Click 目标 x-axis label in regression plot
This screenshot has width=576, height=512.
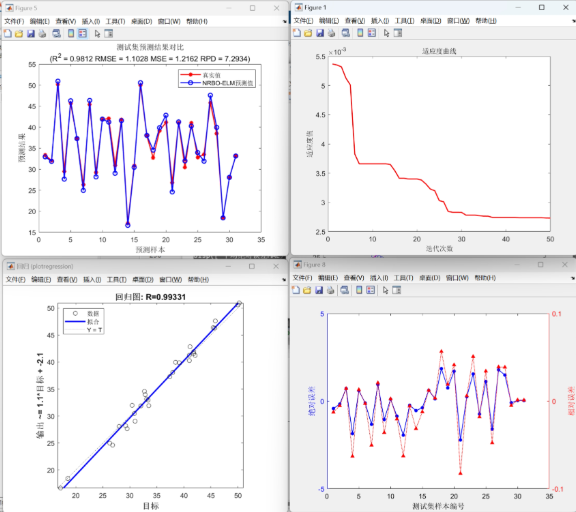click(151, 506)
